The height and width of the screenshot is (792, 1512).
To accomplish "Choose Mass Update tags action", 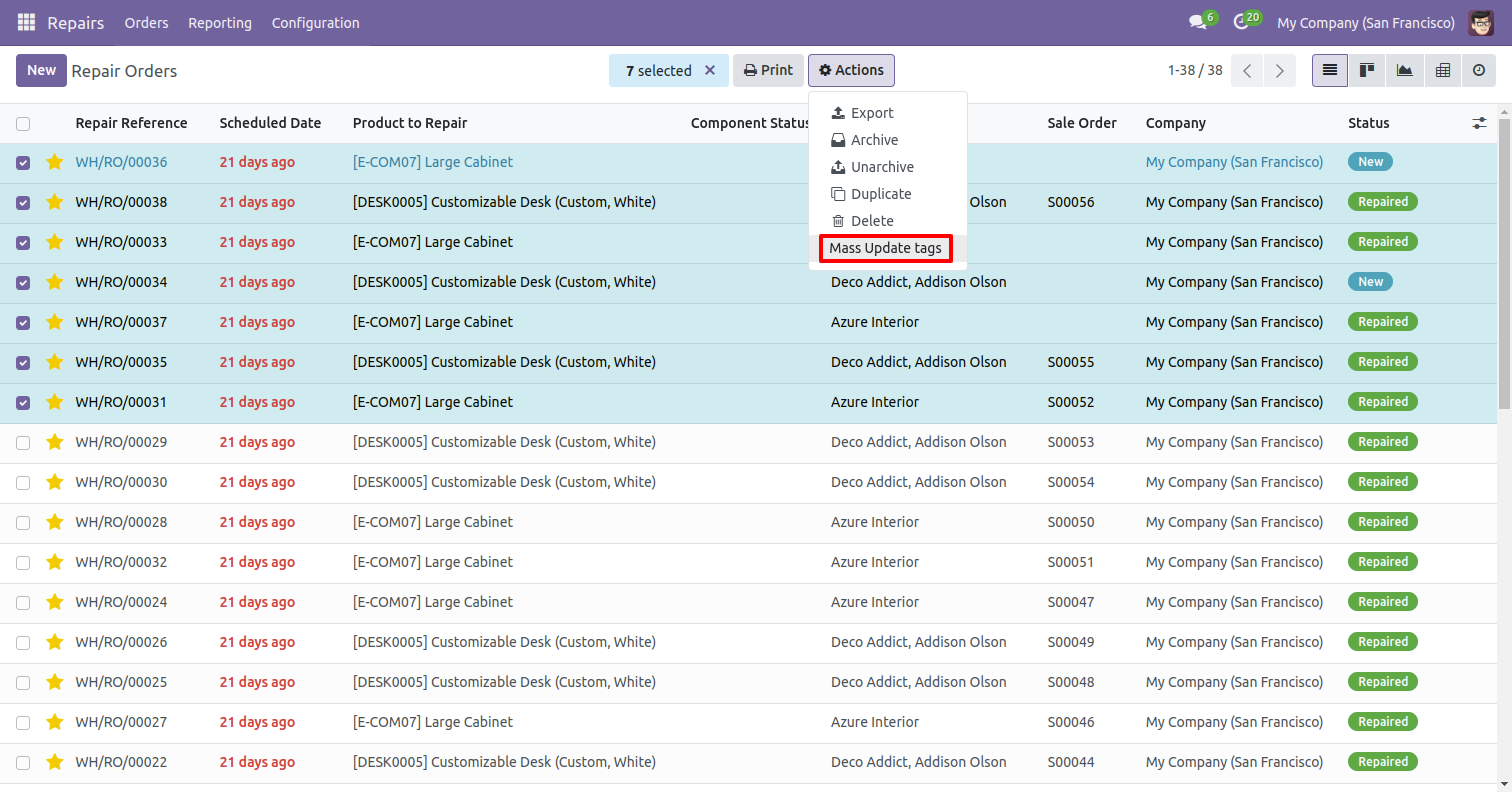I will tap(885, 248).
